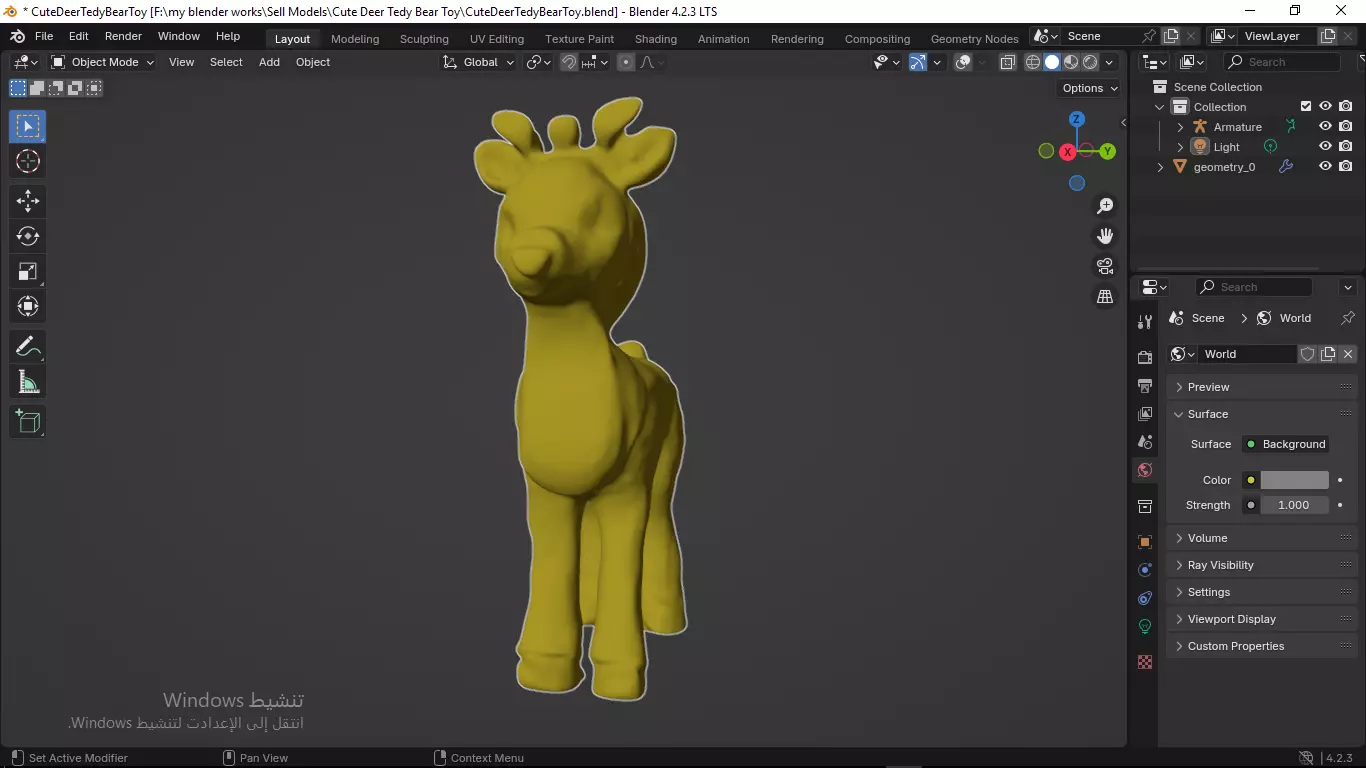Switch to the UV Editing workspace tab
The image size is (1366, 768).
point(497,39)
